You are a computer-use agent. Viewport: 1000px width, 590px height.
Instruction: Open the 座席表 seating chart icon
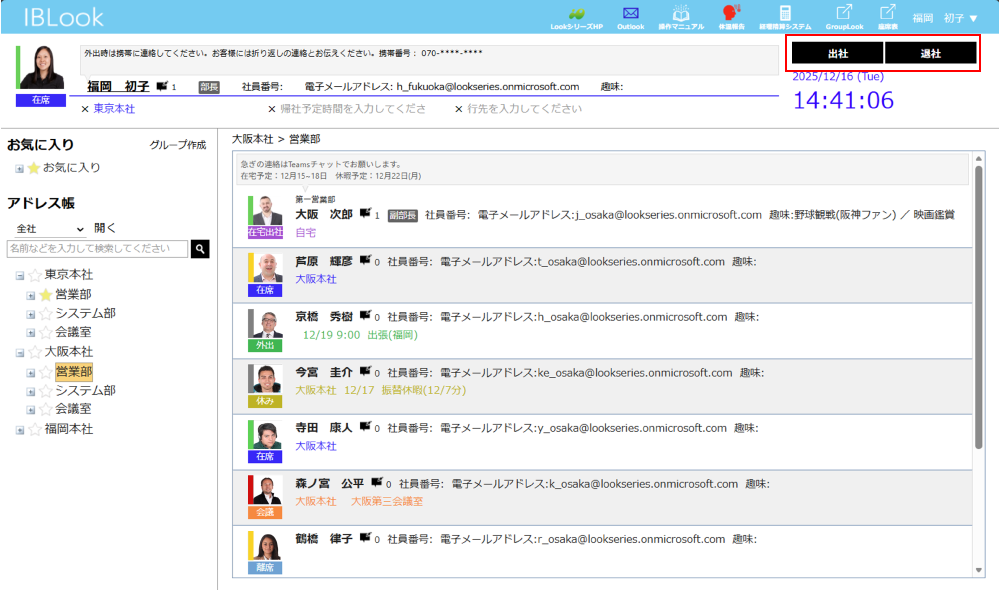coord(887,14)
